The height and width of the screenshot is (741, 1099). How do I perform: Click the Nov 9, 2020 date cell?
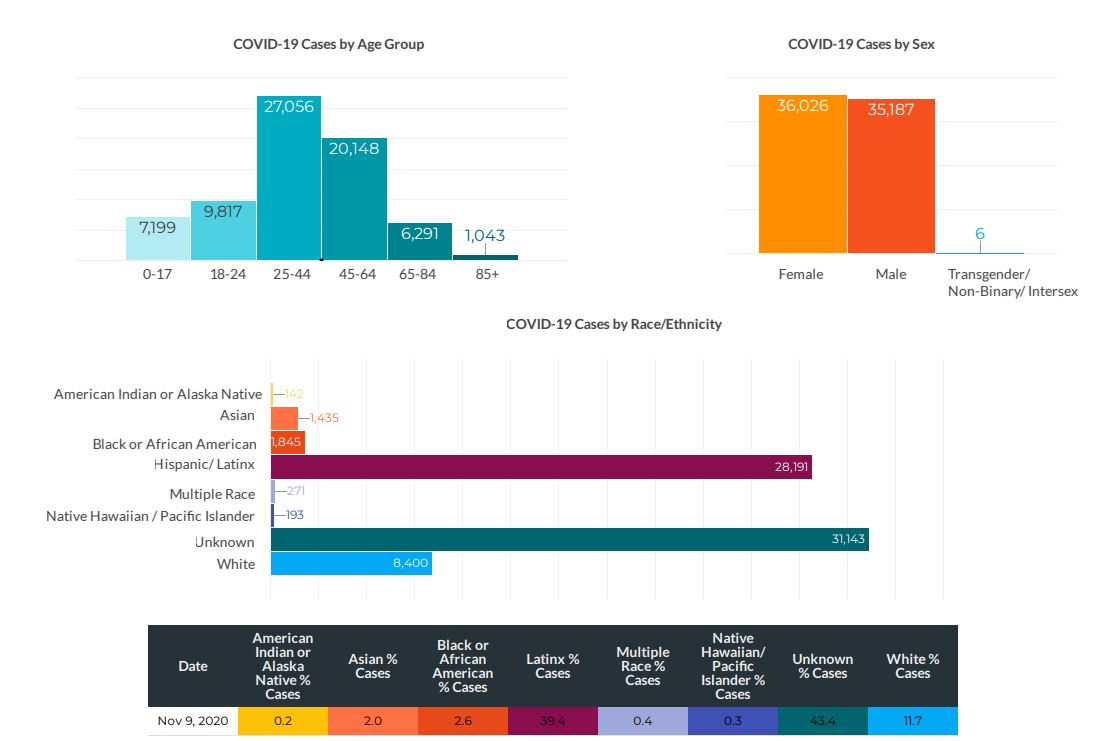coord(193,721)
